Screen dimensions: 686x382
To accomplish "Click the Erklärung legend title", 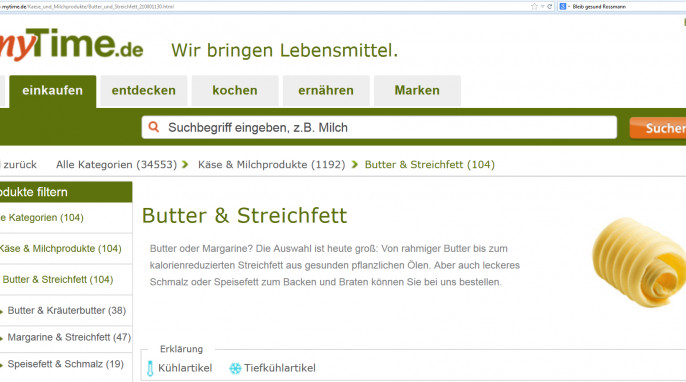I will tap(182, 349).
